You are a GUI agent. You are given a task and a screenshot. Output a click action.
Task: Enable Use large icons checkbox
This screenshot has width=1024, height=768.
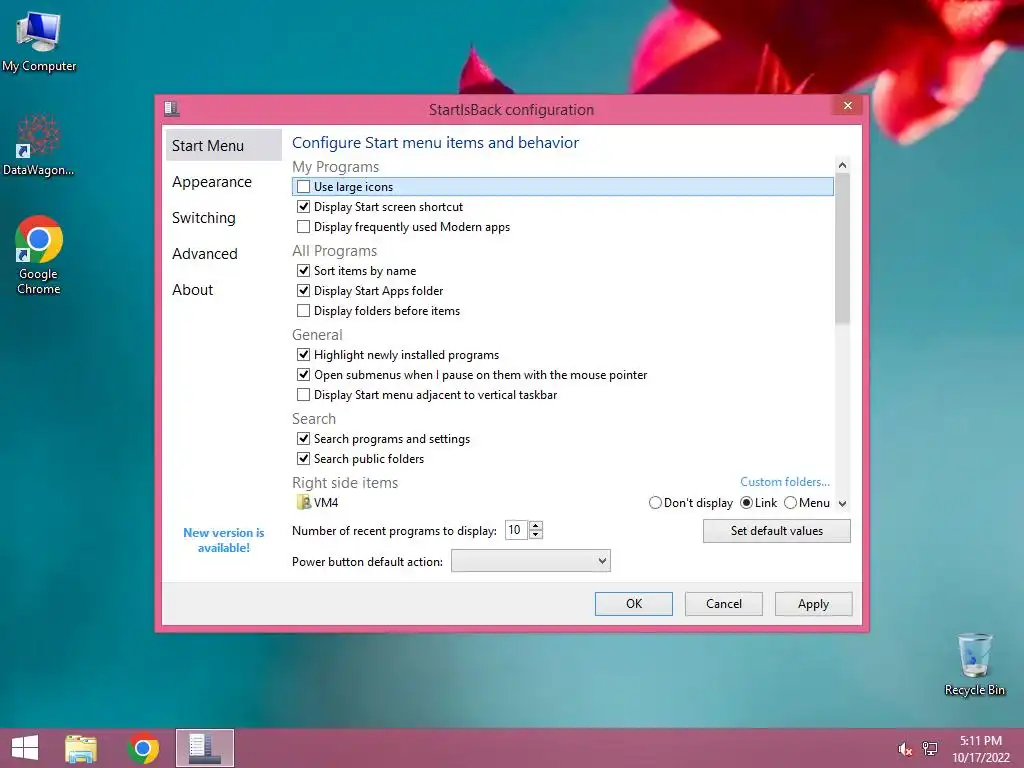[x=303, y=187]
